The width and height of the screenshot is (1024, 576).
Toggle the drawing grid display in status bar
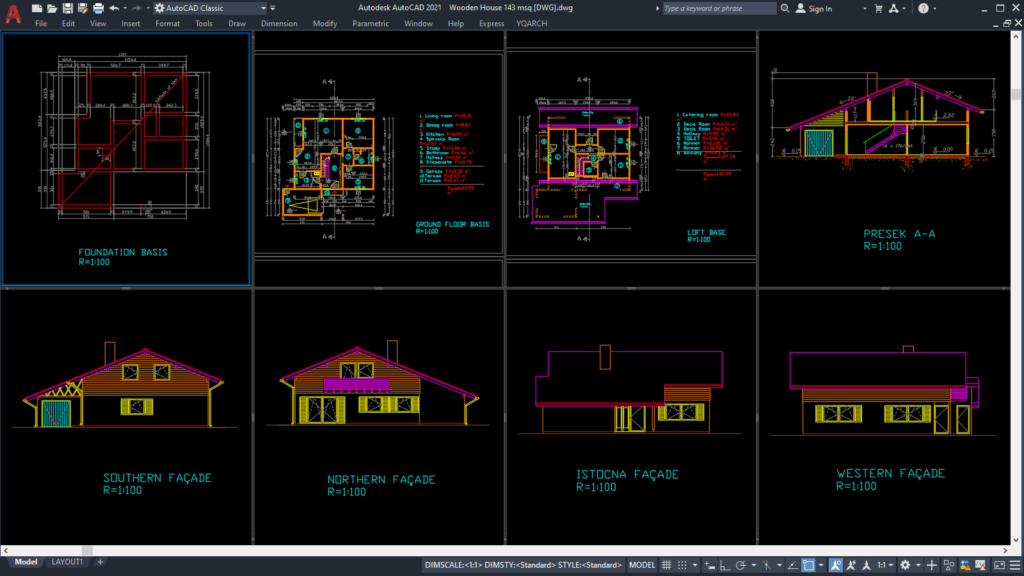[x=666, y=565]
